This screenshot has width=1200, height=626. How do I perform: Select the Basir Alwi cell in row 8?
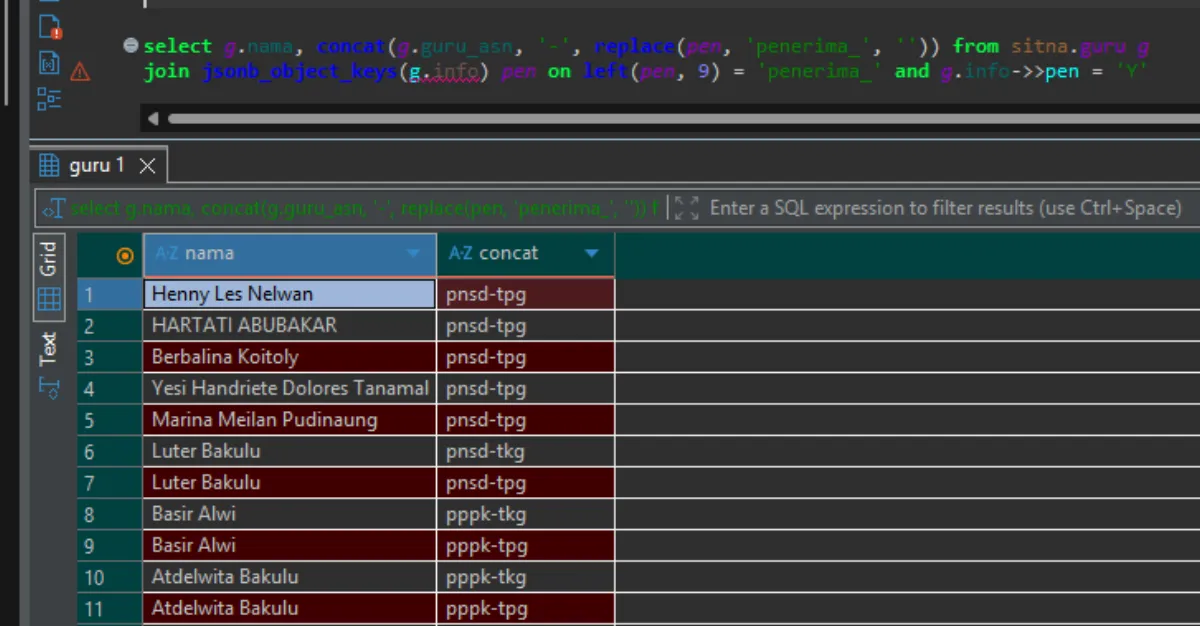[x=290, y=514]
